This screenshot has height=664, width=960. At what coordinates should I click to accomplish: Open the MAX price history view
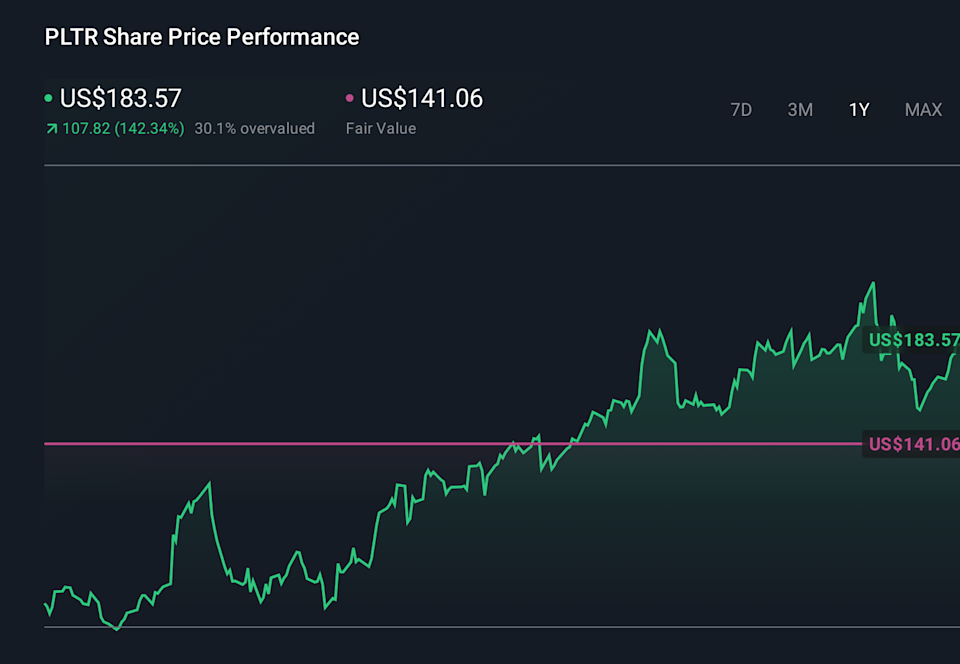[x=923, y=110]
